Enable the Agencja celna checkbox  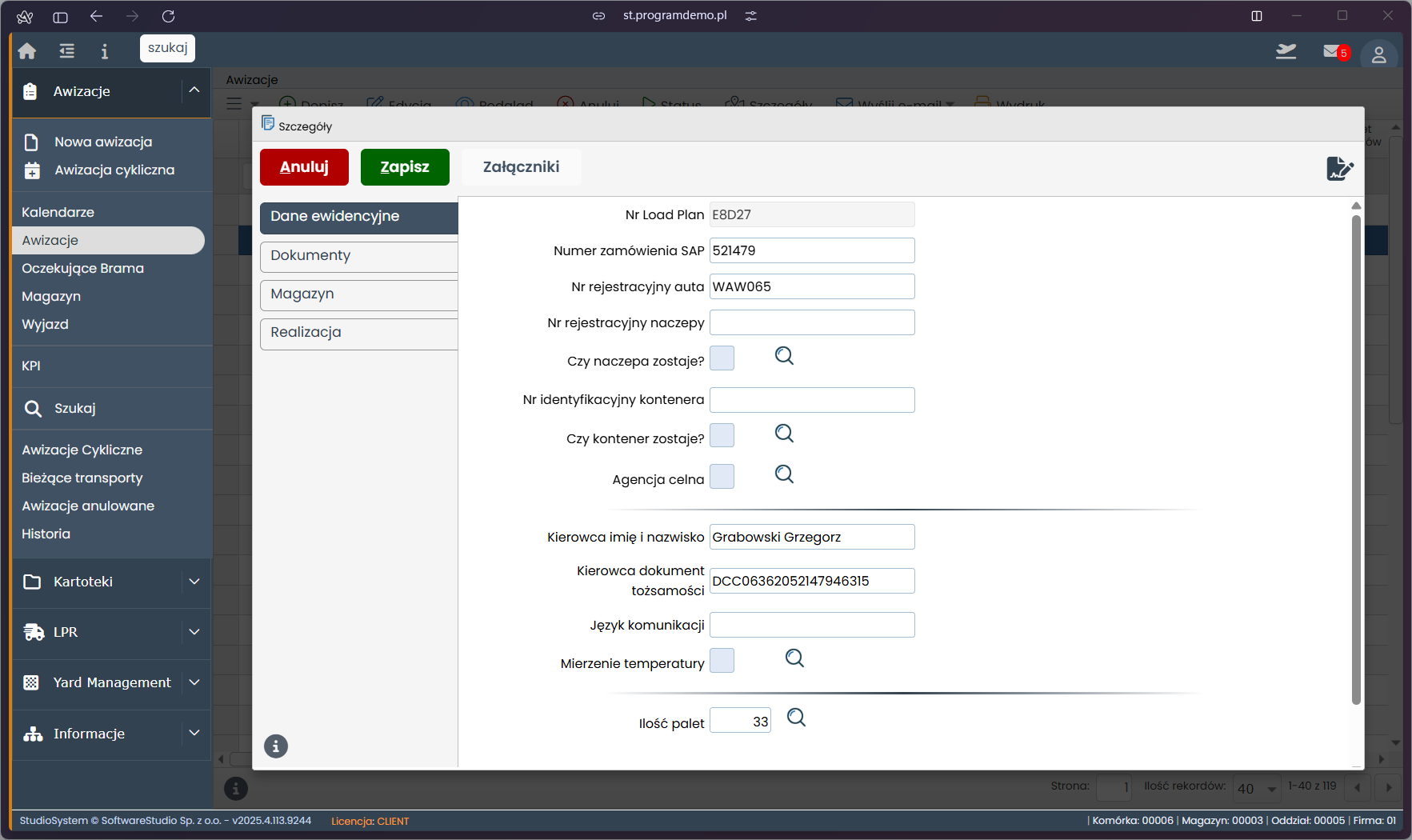point(722,476)
